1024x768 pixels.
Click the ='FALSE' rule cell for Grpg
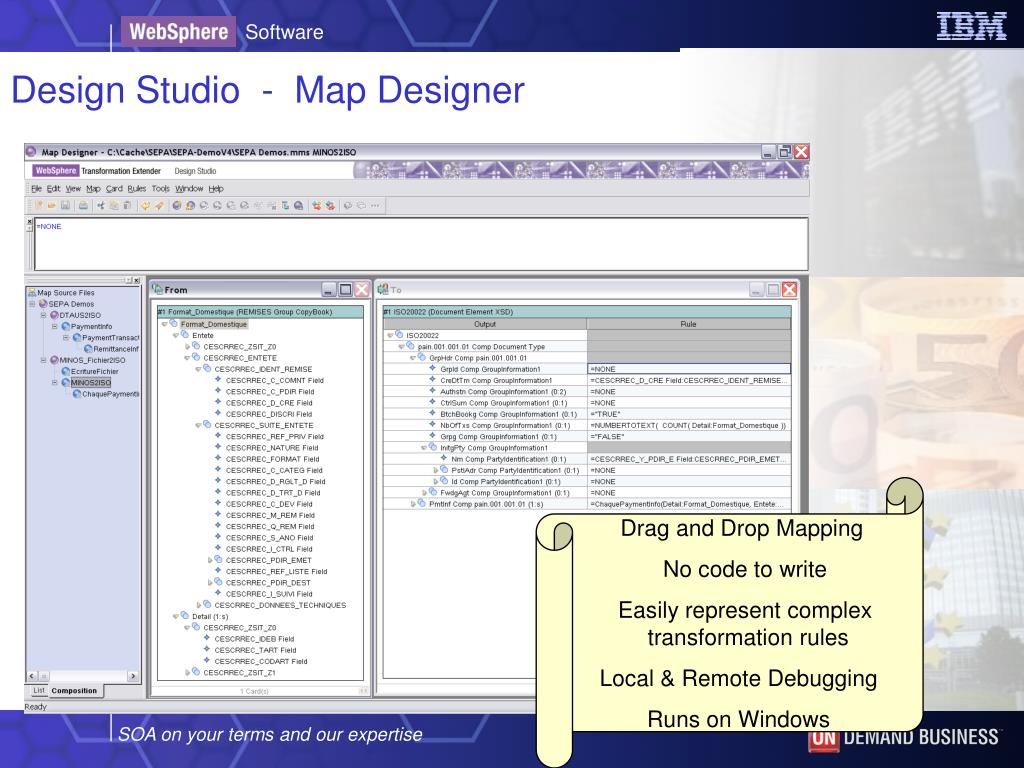click(x=689, y=436)
